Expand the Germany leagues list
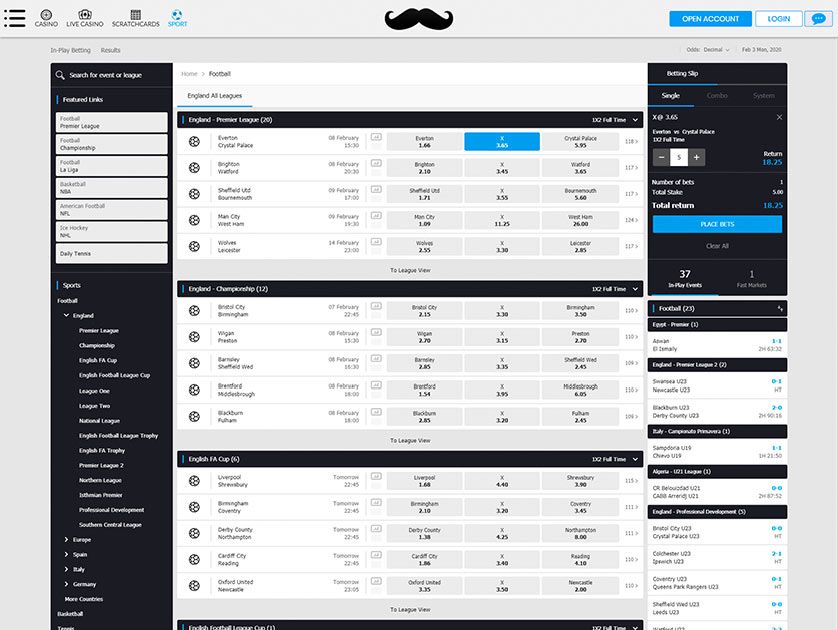Screen dimensions: 838x630 click(66, 584)
